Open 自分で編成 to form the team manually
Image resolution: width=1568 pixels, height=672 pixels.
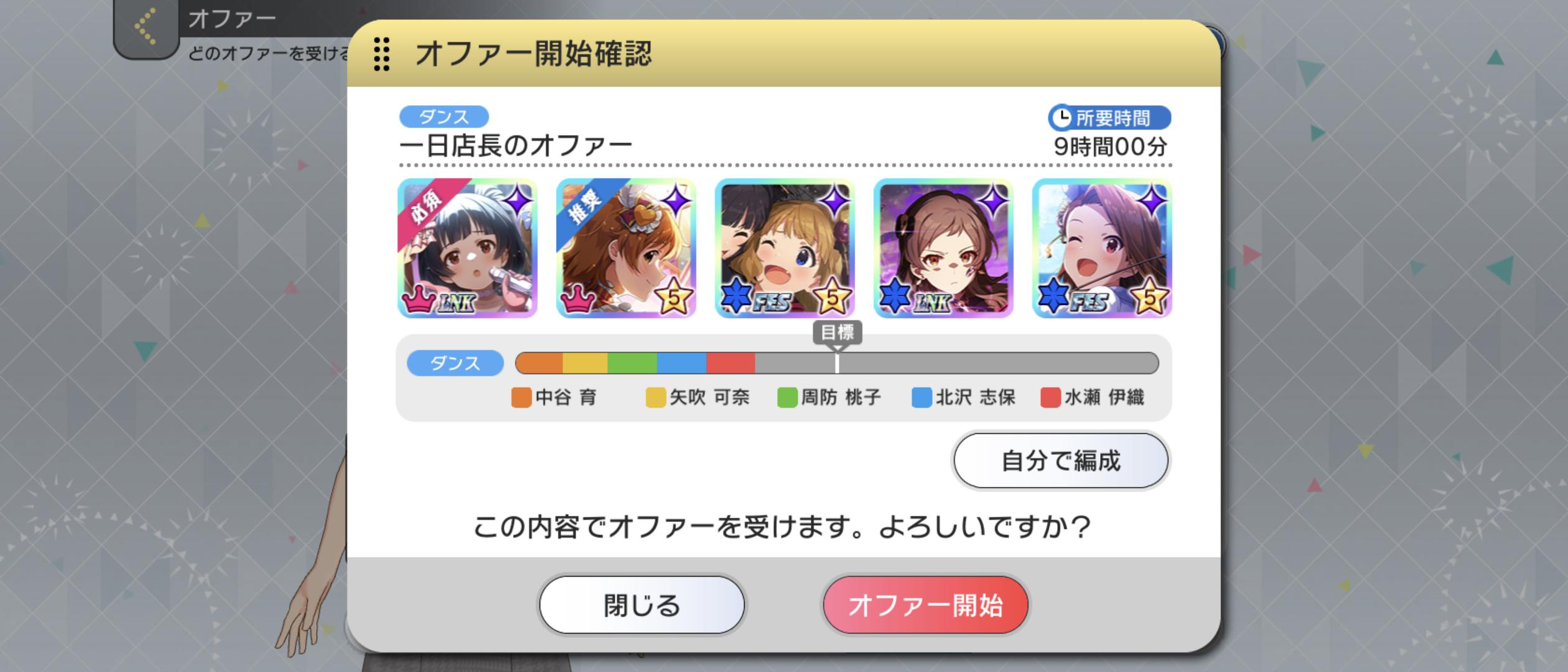pos(1061,461)
